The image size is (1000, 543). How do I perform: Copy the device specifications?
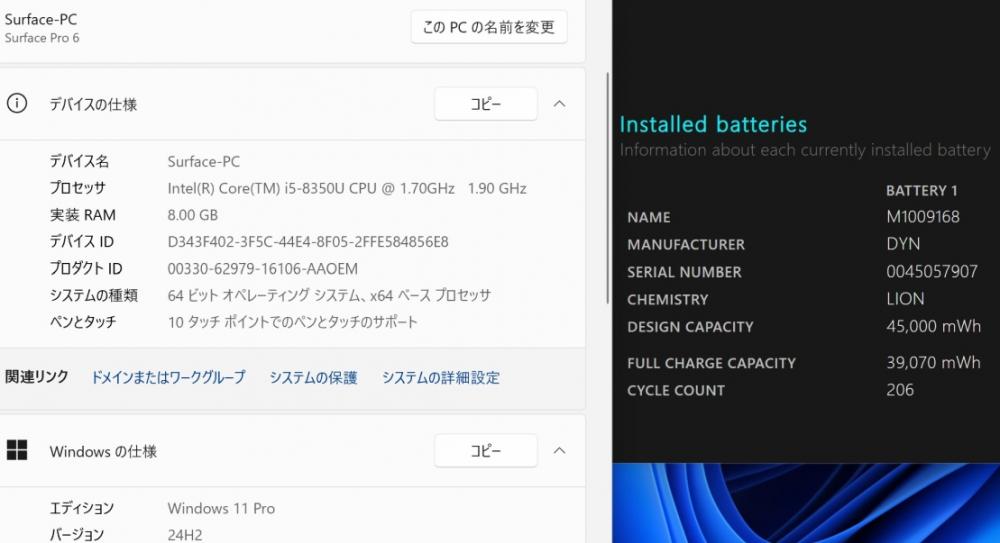pyautogui.click(x=485, y=104)
